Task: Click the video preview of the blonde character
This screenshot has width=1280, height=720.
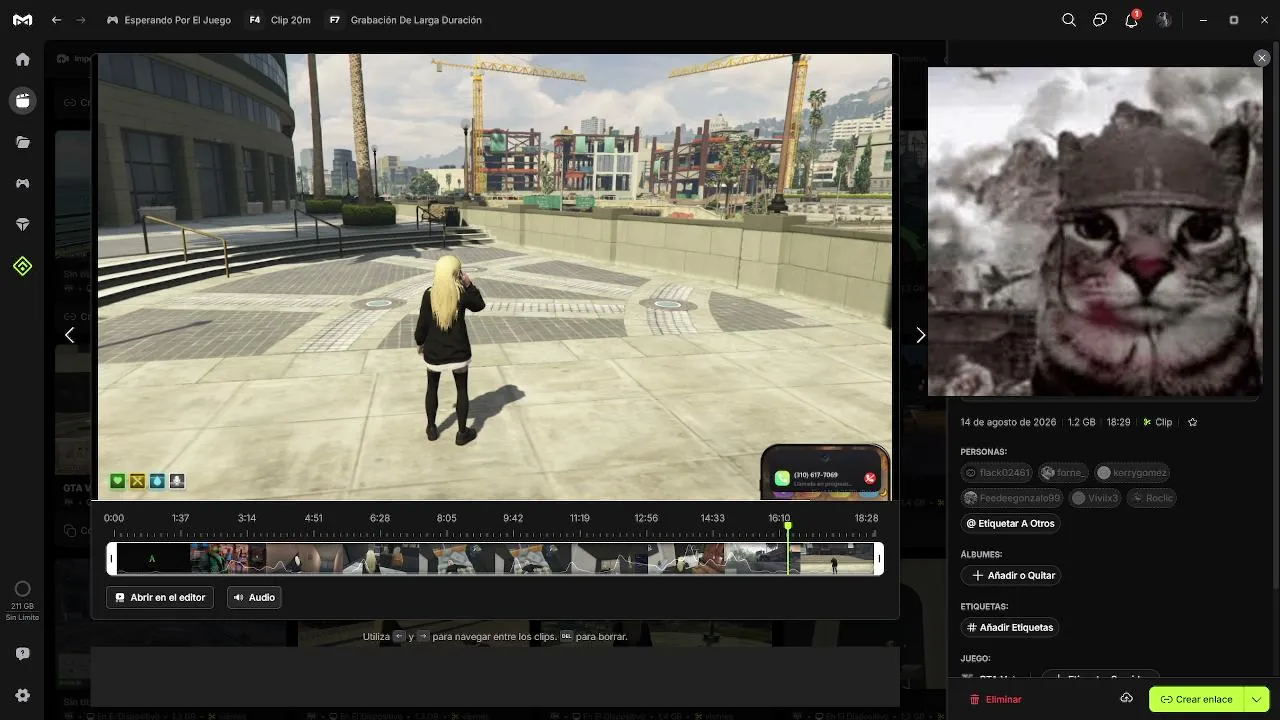Action: coord(494,276)
